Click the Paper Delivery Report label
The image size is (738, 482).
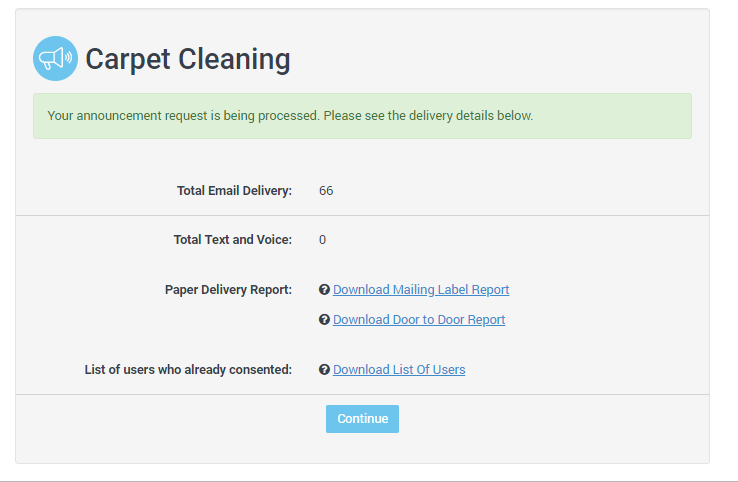click(x=228, y=290)
